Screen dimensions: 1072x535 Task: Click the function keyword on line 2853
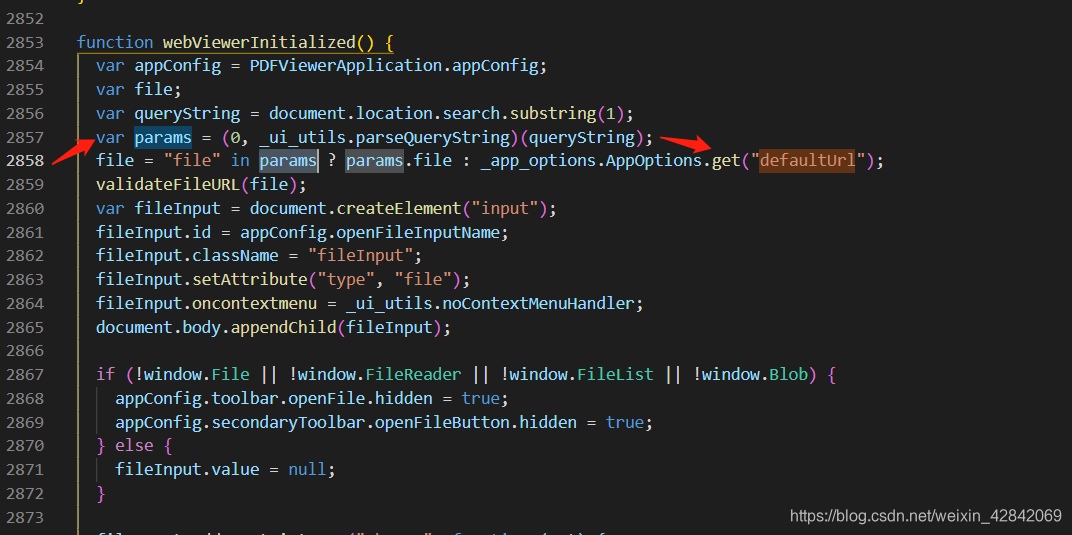(115, 42)
